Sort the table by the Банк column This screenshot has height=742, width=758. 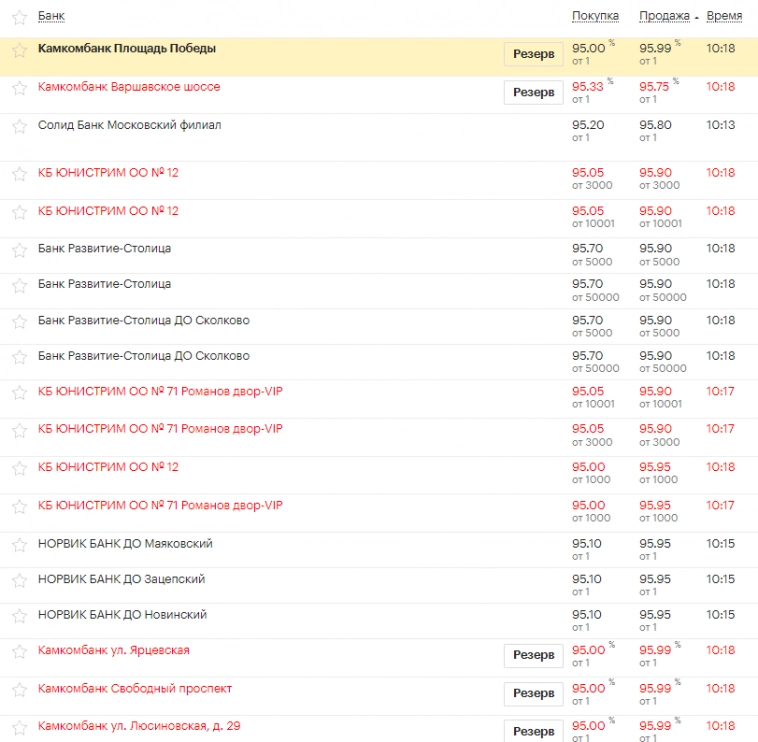[x=51, y=16]
